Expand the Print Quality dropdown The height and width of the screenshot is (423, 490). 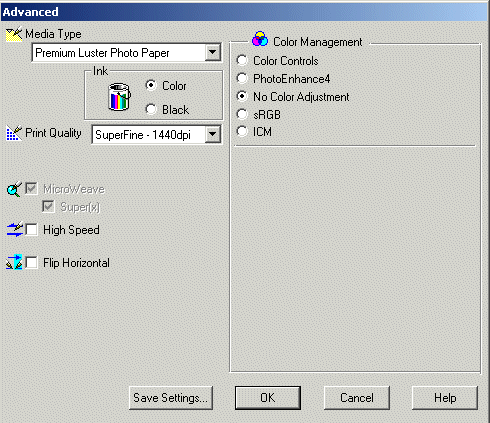(212, 135)
